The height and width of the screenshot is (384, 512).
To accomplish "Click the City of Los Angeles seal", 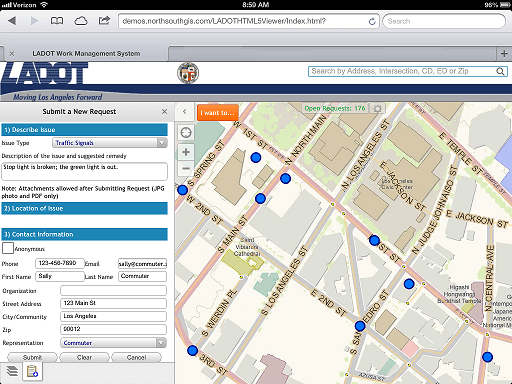I will (188, 73).
